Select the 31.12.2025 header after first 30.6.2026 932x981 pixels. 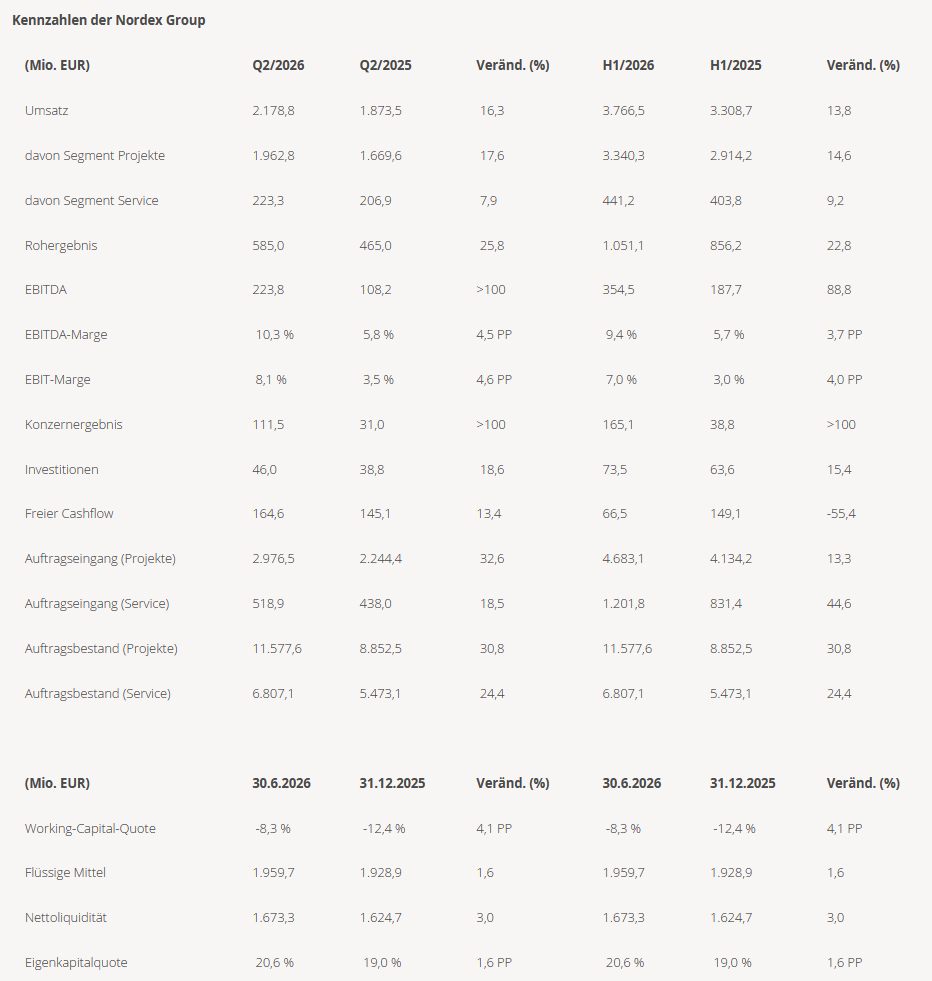[392, 783]
